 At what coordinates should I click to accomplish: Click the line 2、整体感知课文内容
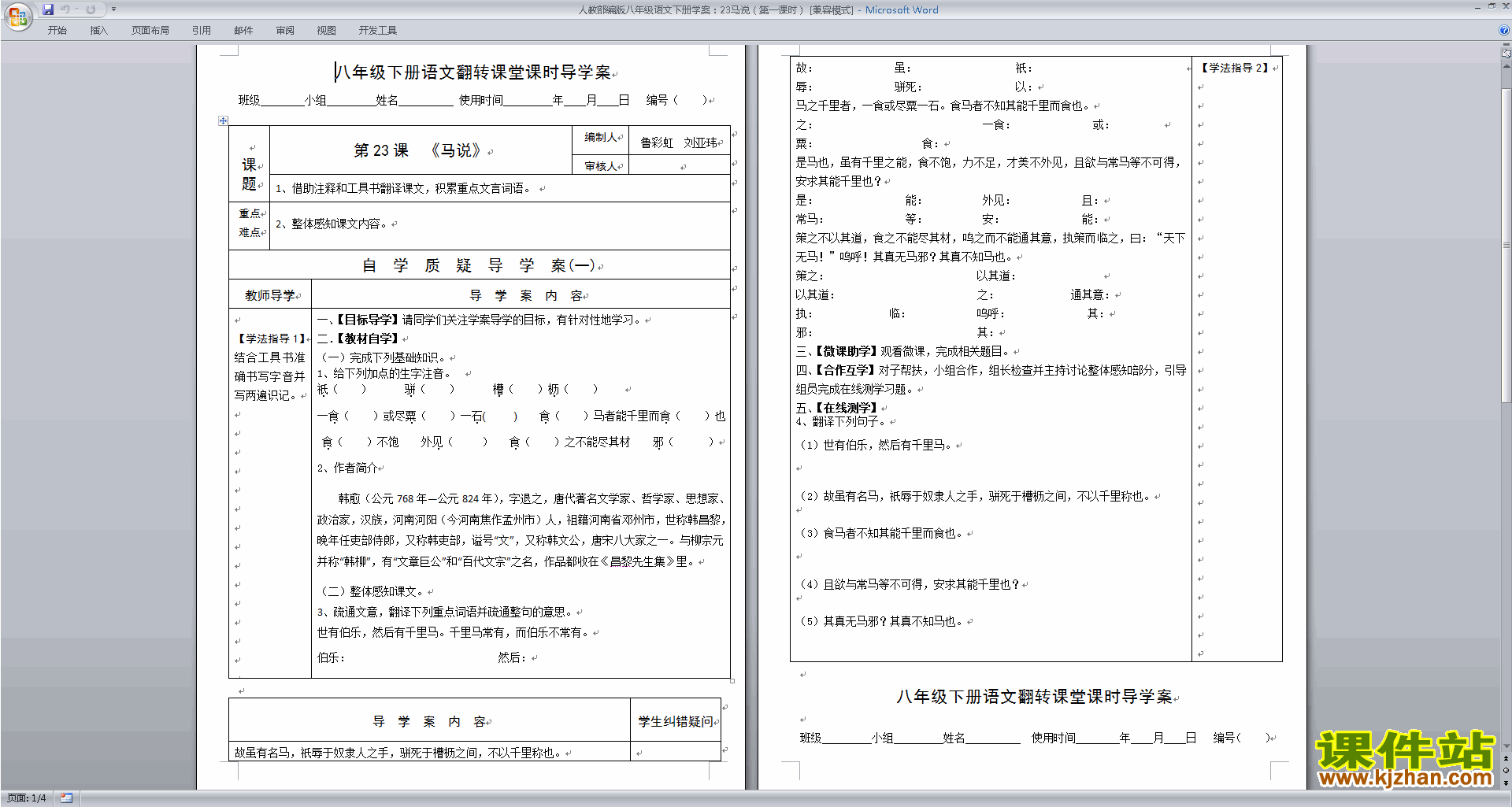pos(334,224)
